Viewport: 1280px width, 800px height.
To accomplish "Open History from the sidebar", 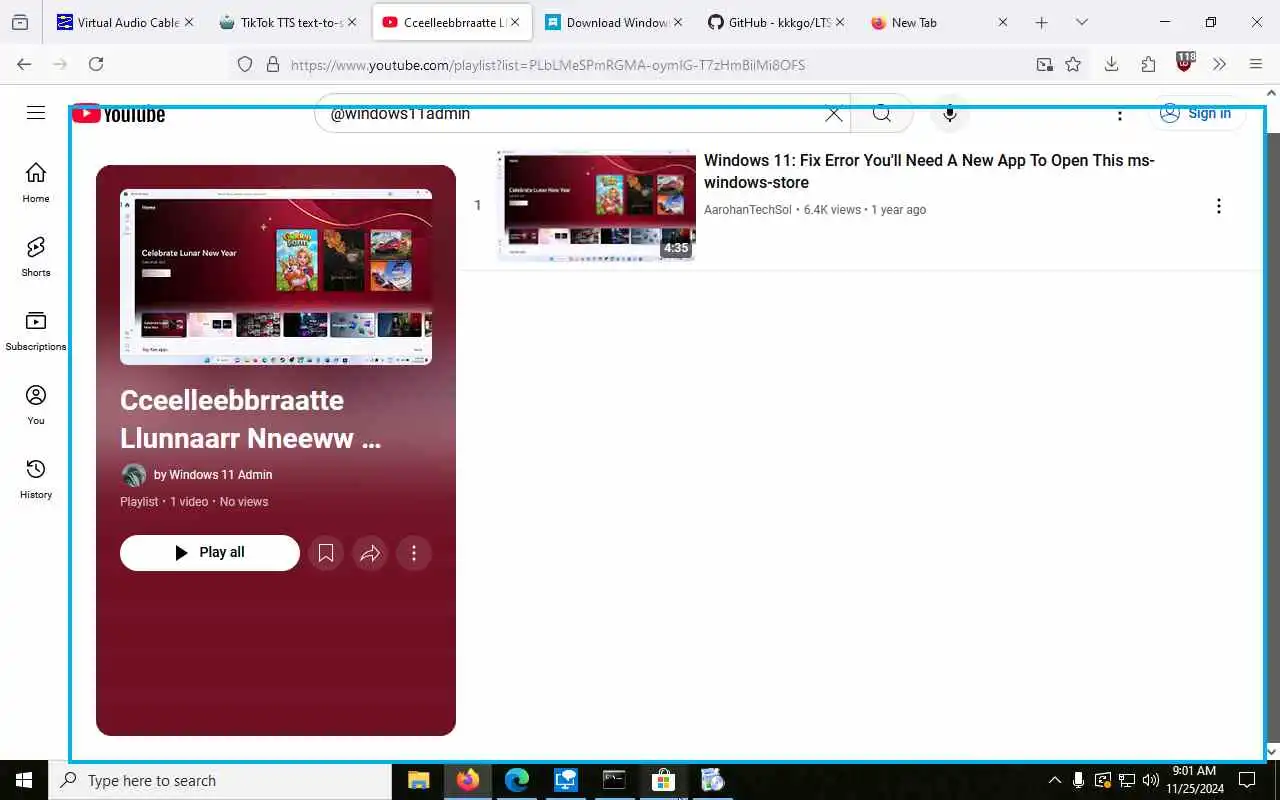I will coord(36,479).
